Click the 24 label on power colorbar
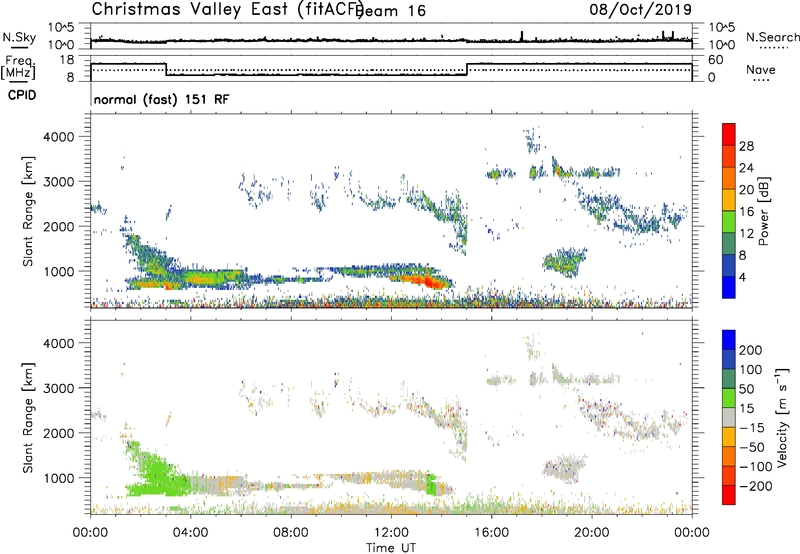Image resolution: width=800 pixels, height=554 pixels. click(746, 168)
